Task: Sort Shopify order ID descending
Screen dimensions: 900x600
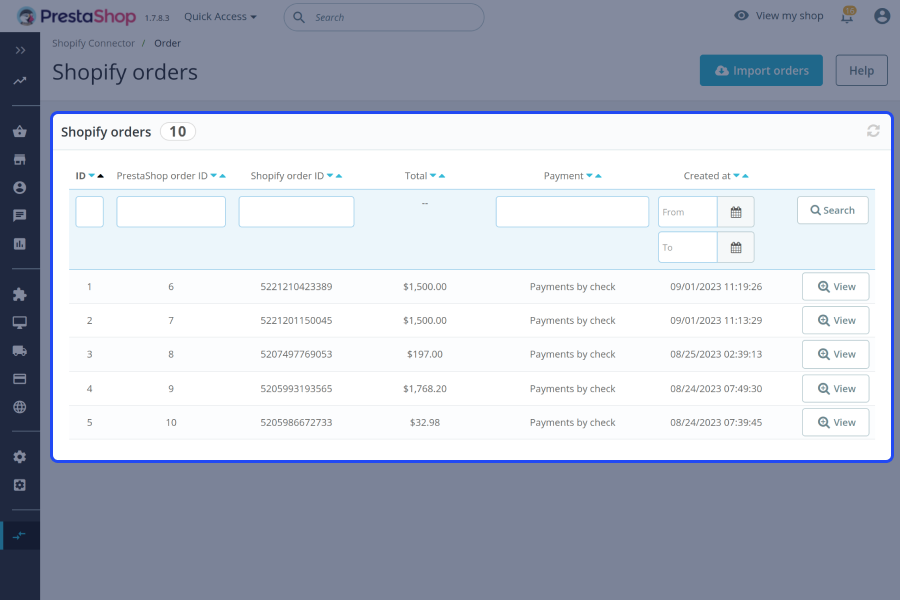Action: 330,176
